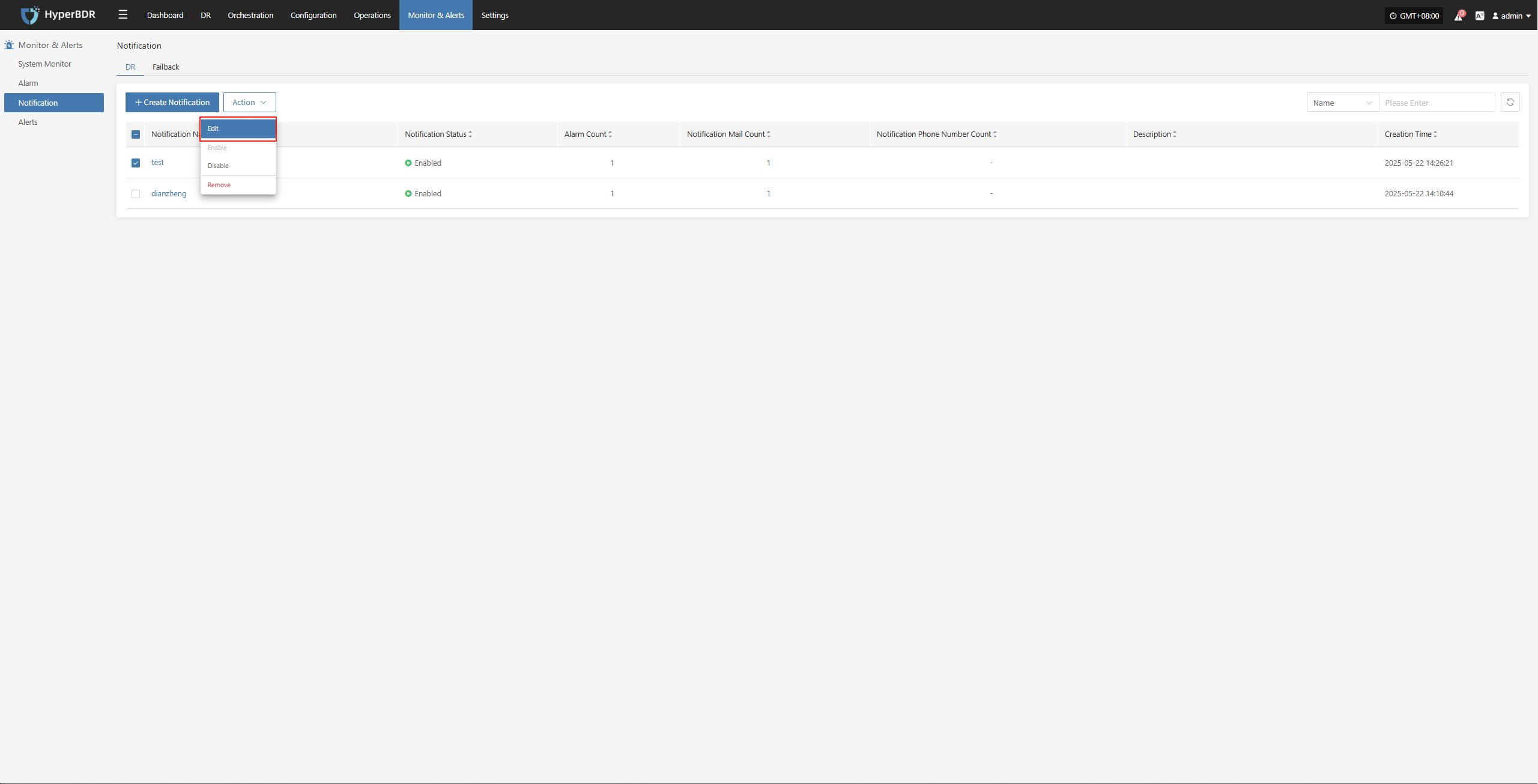Image resolution: width=1538 pixels, height=784 pixels.
Task: Expand the Name search filter dropdown
Action: 1343,103
